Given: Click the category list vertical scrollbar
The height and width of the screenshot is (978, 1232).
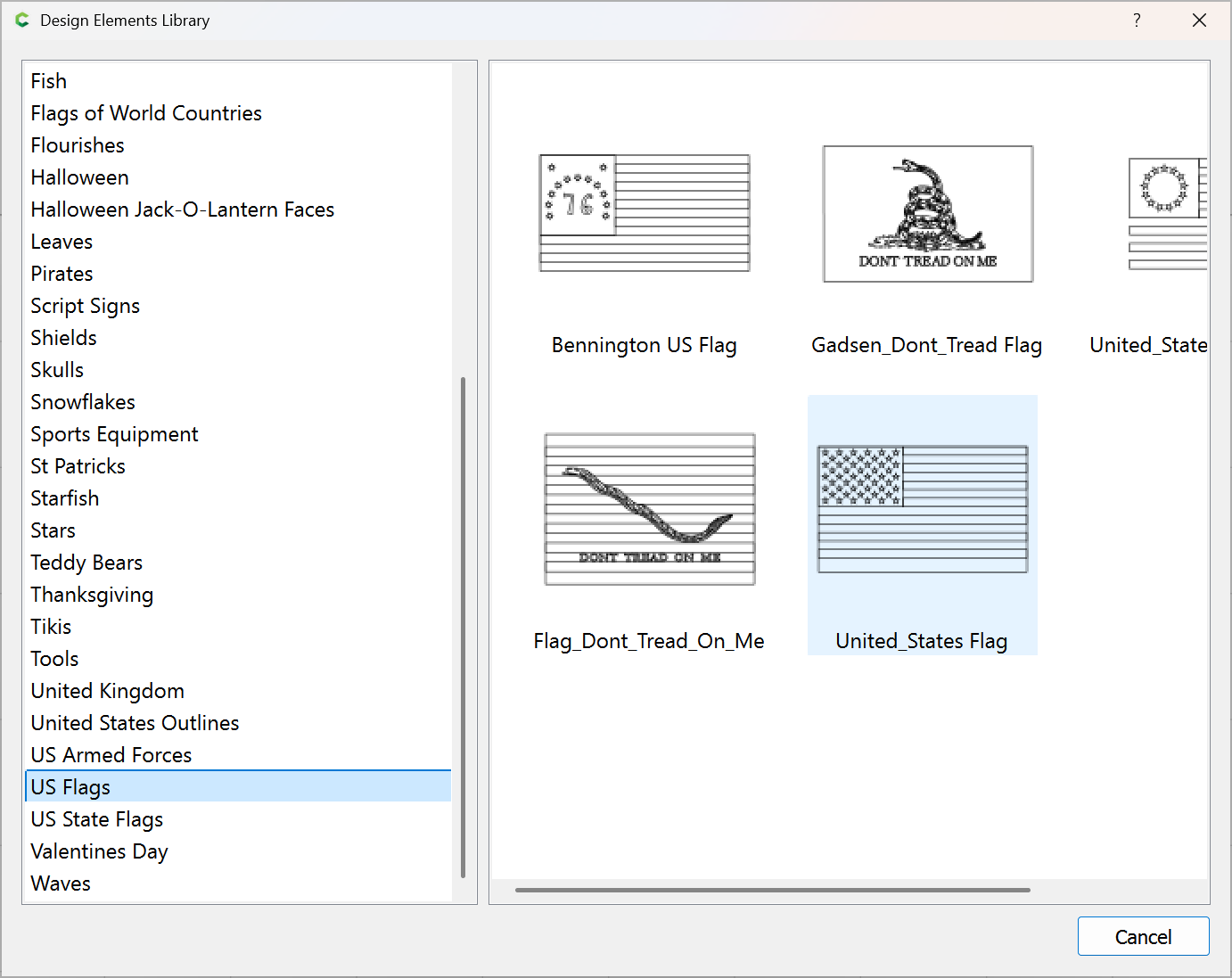Looking at the screenshot, I should 463,624.
